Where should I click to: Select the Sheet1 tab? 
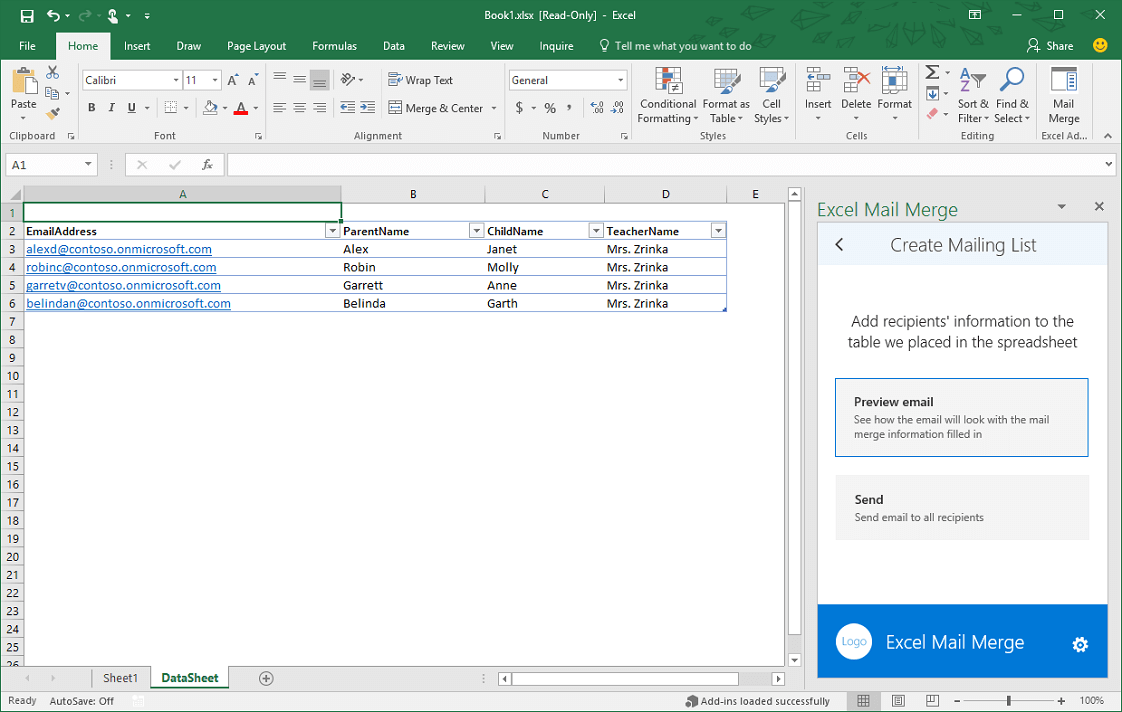[x=120, y=677]
